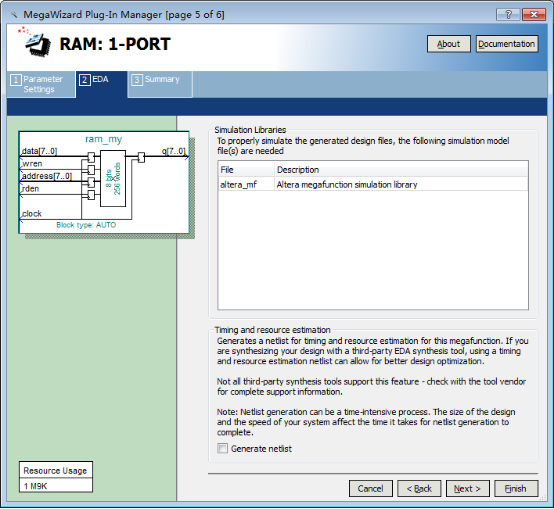Click the step 3 number icon

point(137,80)
